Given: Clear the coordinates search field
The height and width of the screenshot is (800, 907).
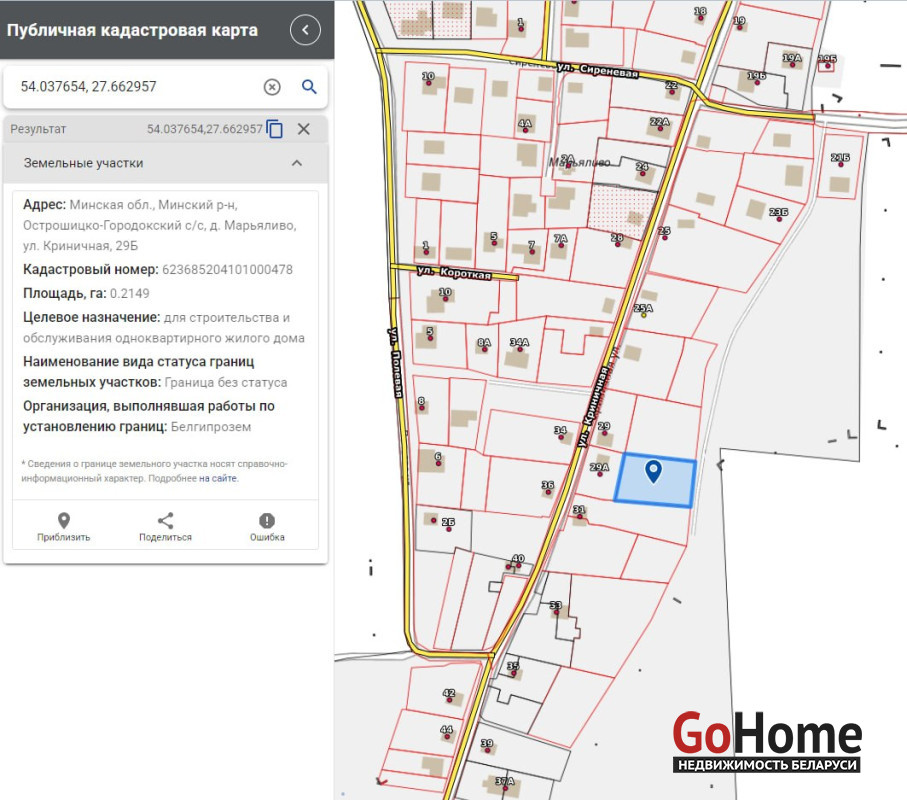Looking at the screenshot, I should pyautogui.click(x=272, y=87).
